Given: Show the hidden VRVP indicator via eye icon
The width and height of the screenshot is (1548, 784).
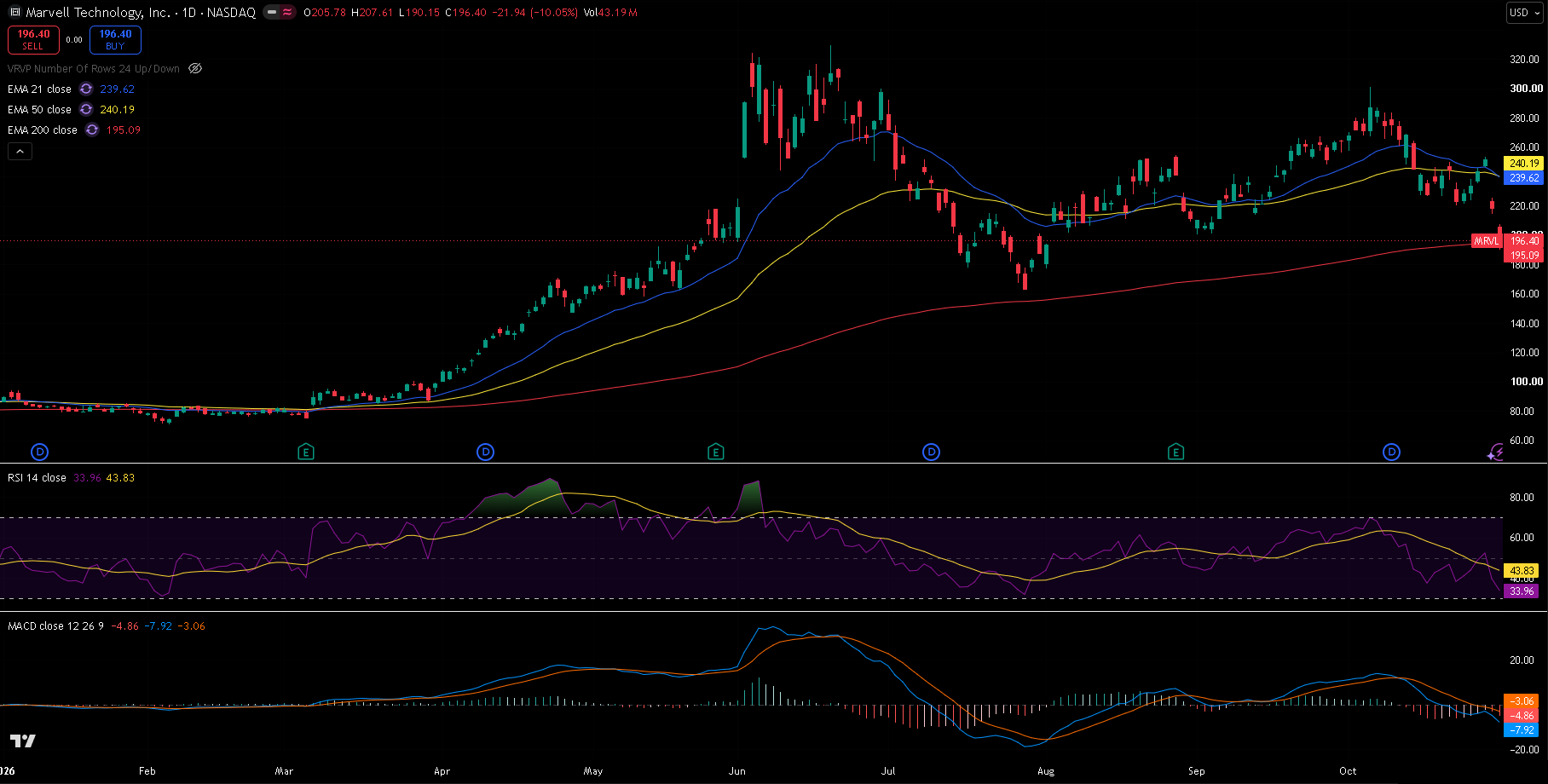Looking at the screenshot, I should 195,69.
